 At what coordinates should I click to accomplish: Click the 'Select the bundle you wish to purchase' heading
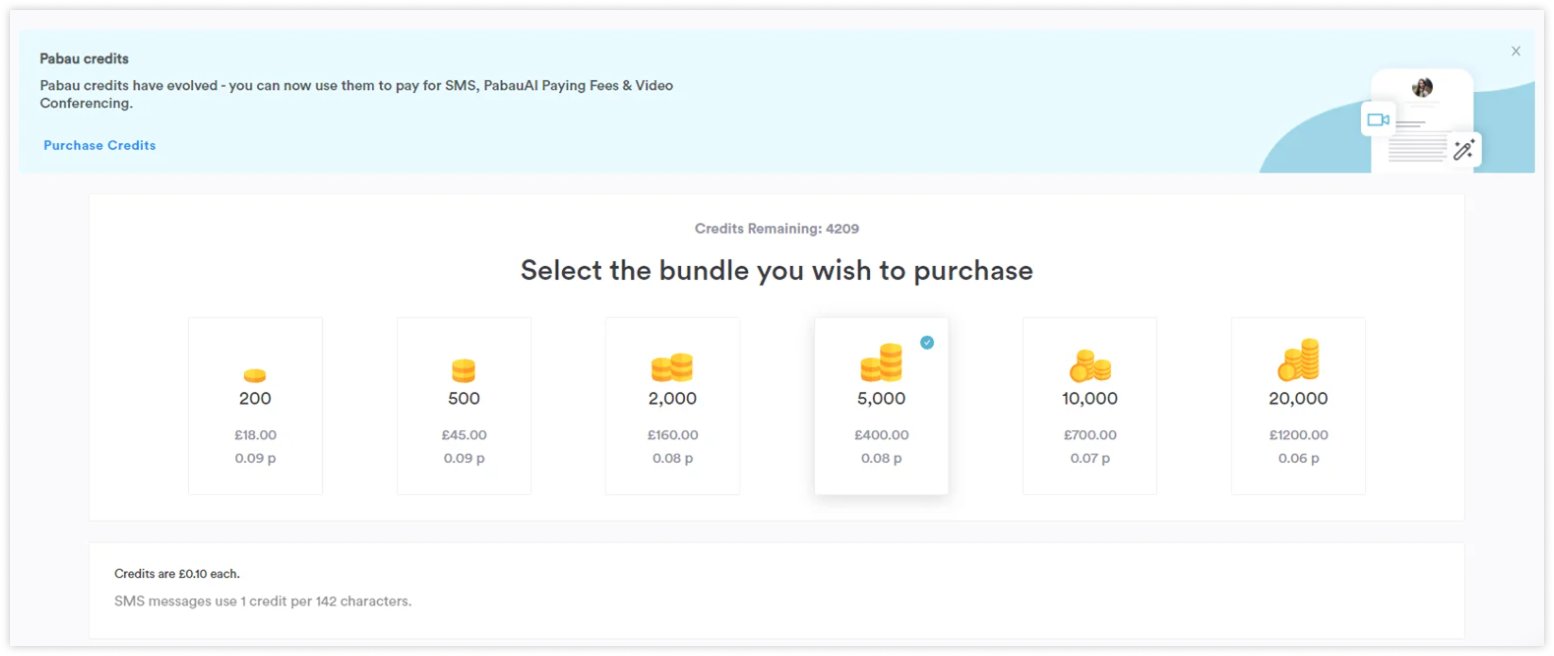(x=777, y=270)
